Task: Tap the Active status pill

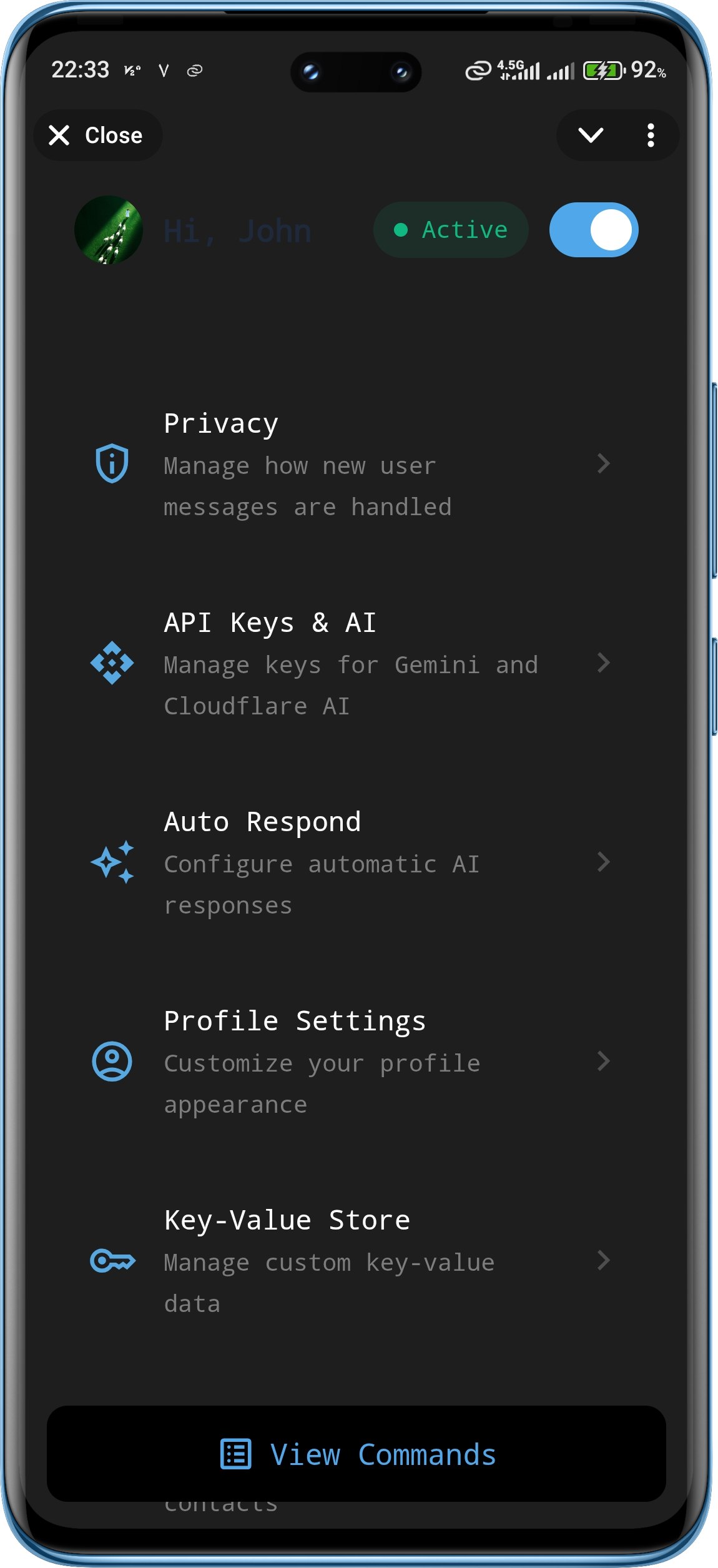Action: point(451,229)
